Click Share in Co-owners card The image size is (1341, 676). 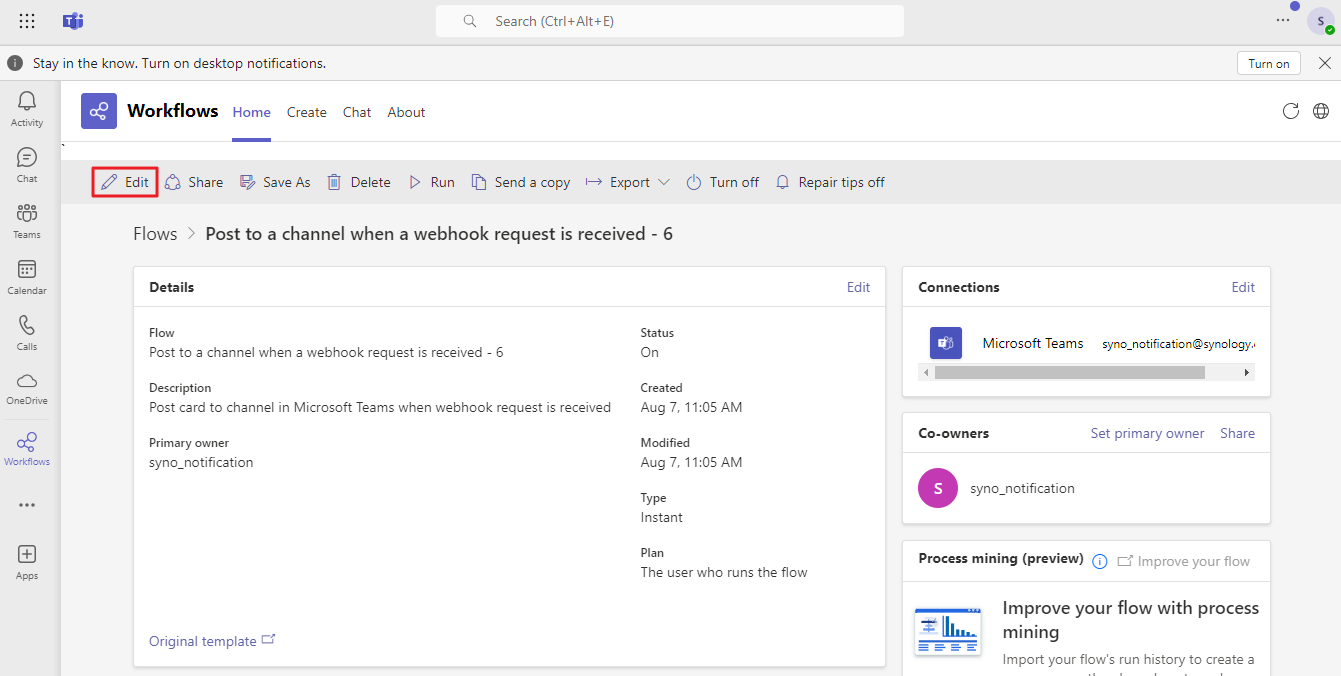1237,433
